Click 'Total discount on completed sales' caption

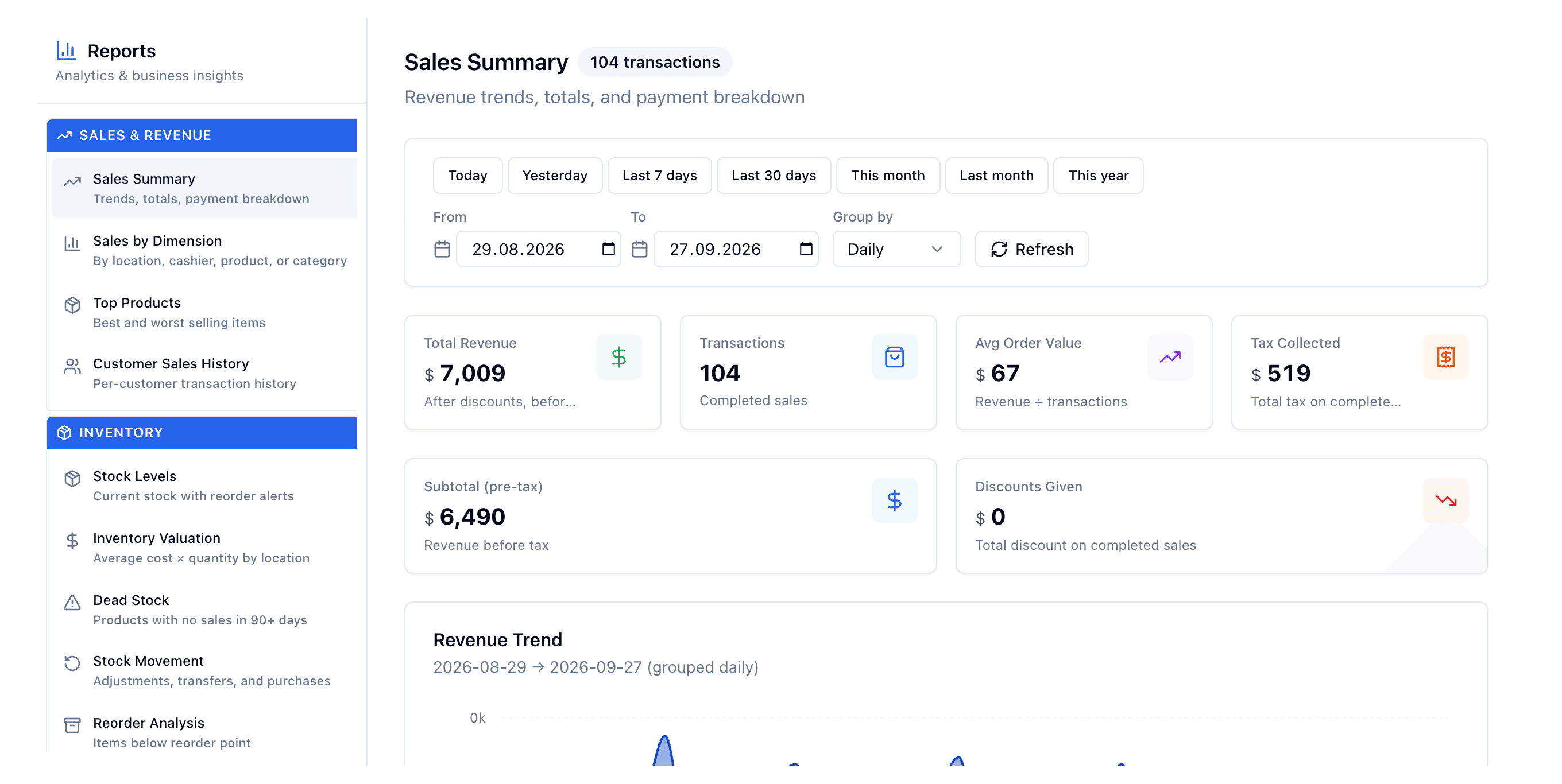1085,545
